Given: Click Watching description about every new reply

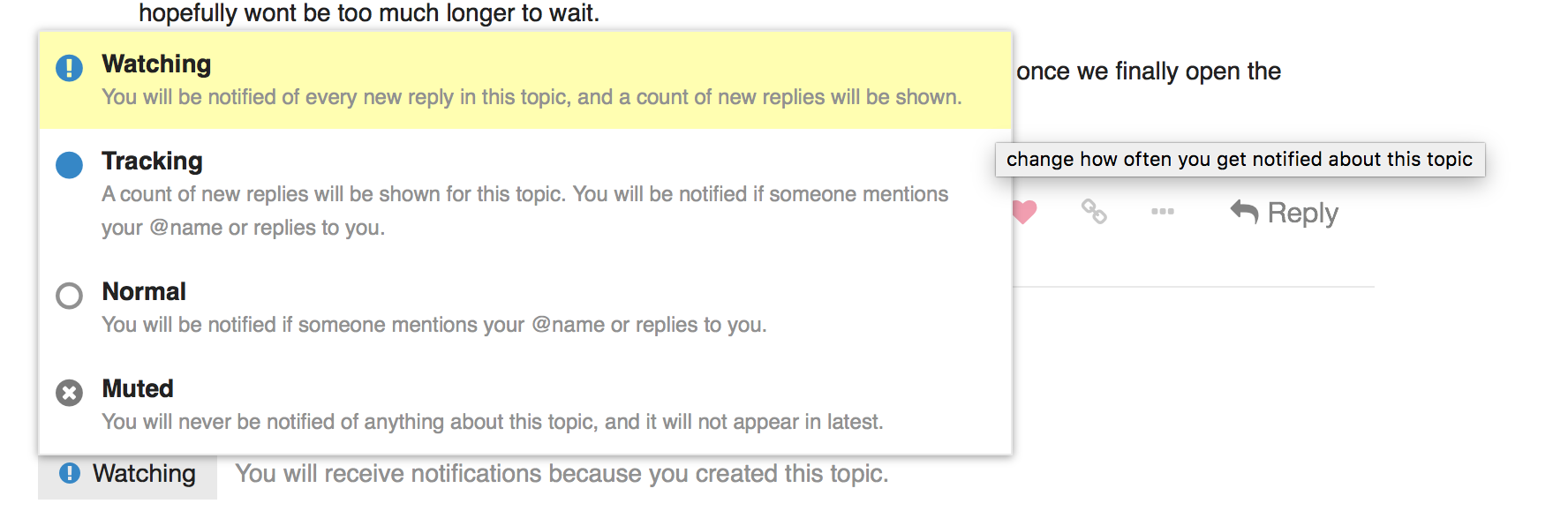Looking at the screenshot, I should click(531, 97).
